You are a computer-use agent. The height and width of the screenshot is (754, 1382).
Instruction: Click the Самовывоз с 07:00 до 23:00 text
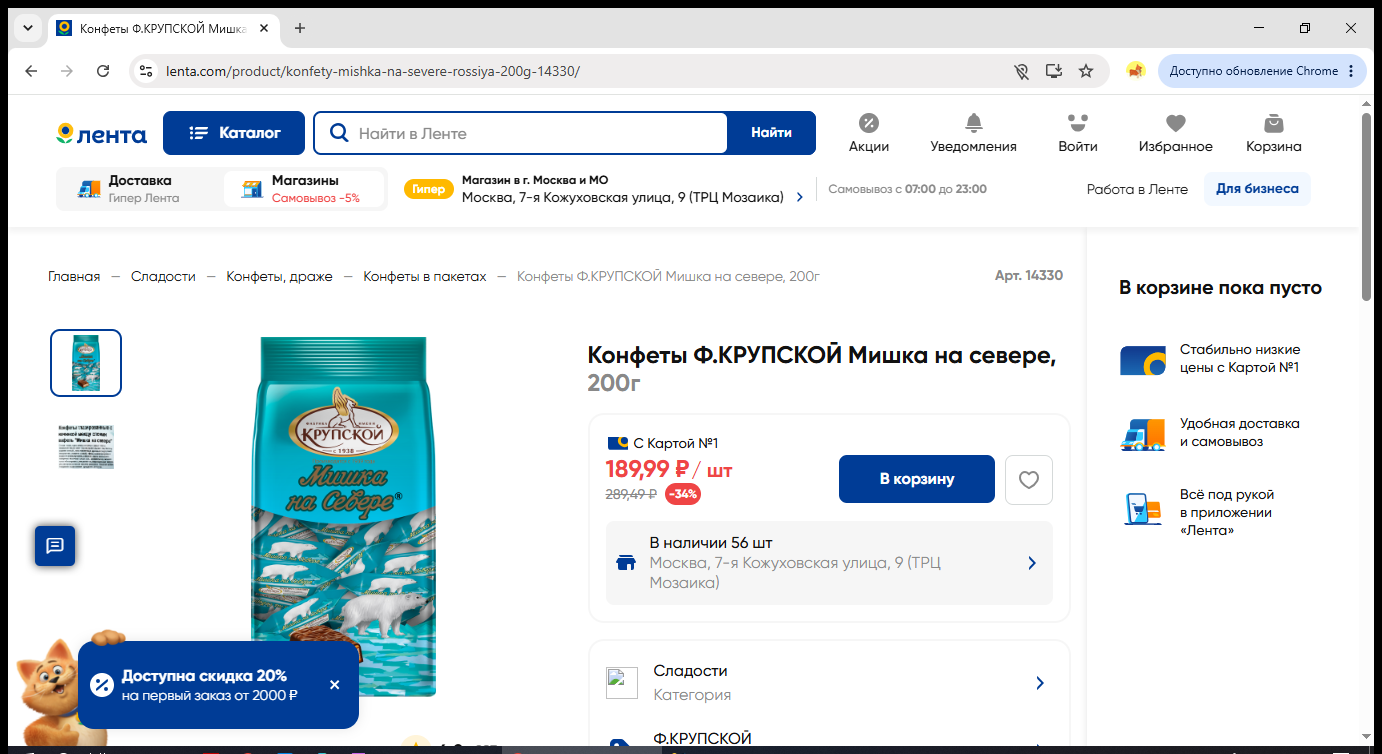(x=907, y=189)
